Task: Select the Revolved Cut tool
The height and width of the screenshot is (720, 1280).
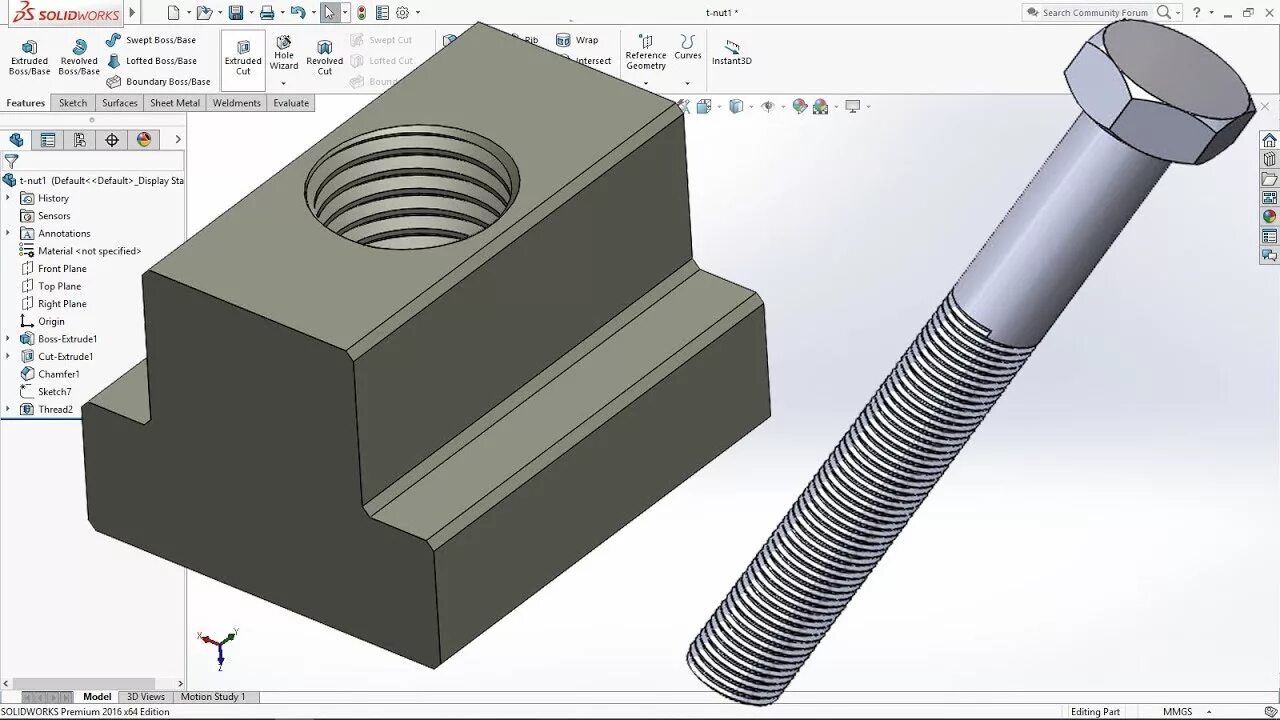Action: click(324, 58)
